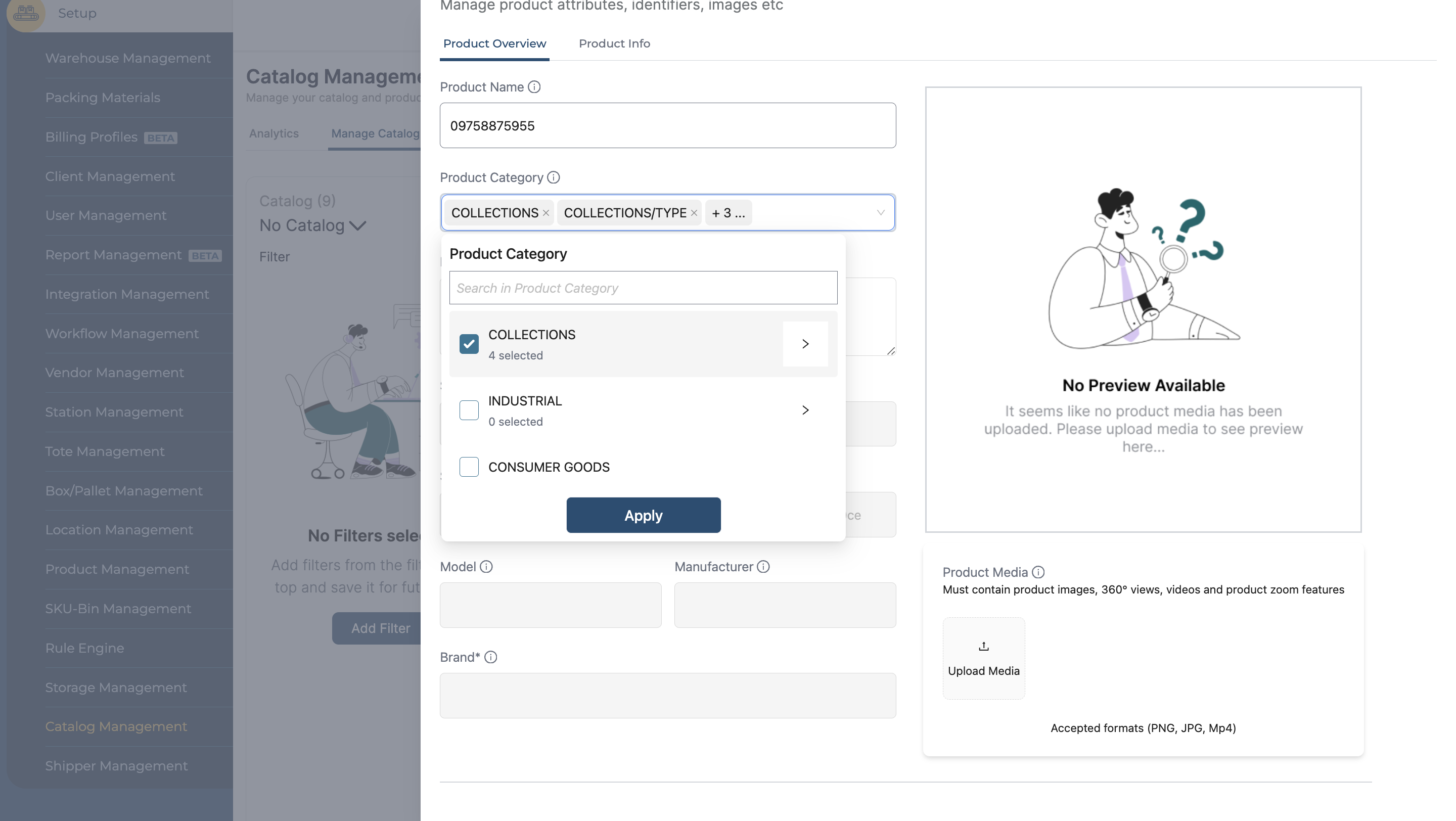The height and width of the screenshot is (821, 1456).
Task: Expand the INDUSTRIAL subcategories chevron
Action: coord(805,410)
